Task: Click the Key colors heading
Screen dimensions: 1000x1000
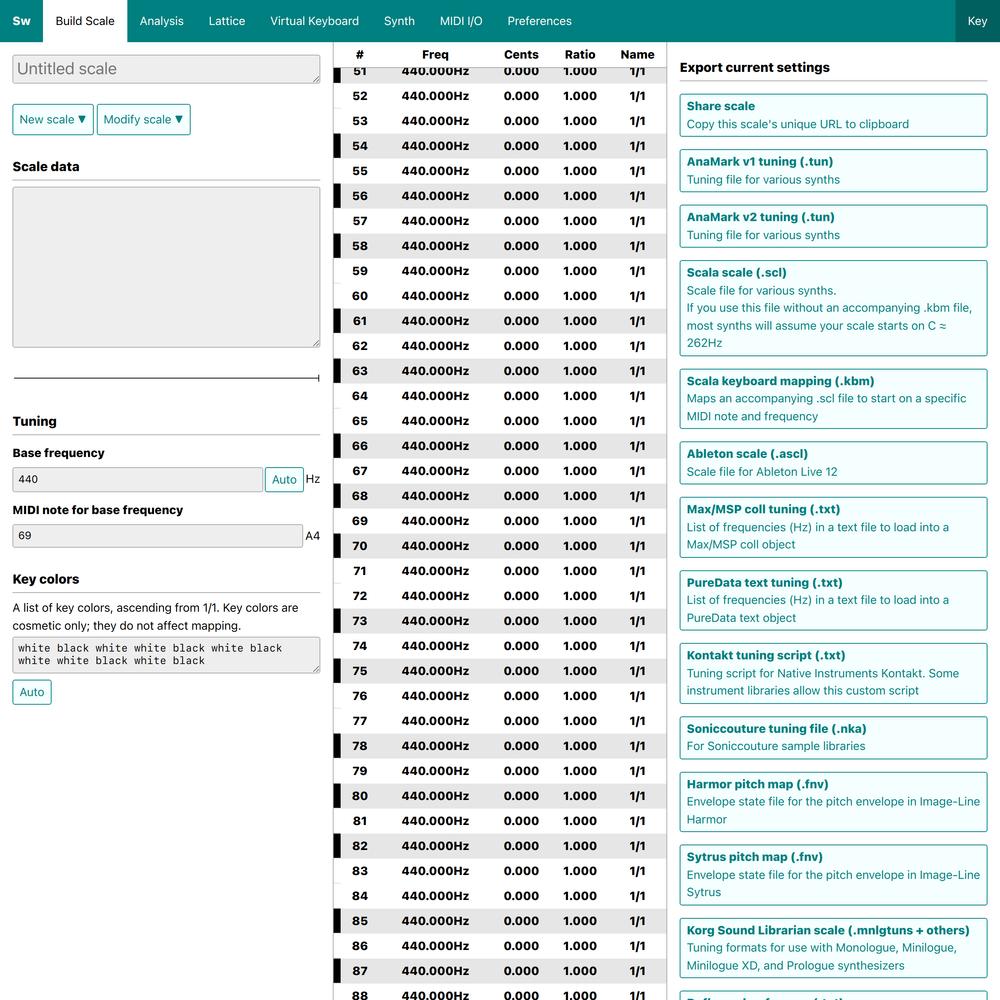Action: (x=46, y=579)
